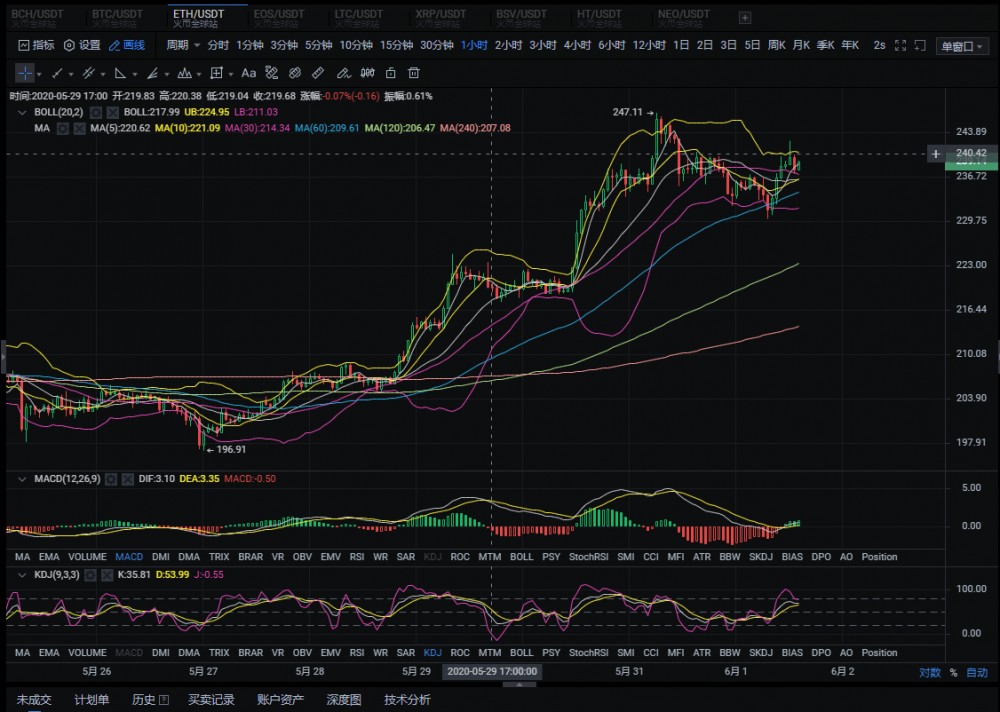Select the 15分钟 timeframe
The height and width of the screenshot is (712, 1000).
click(396, 45)
